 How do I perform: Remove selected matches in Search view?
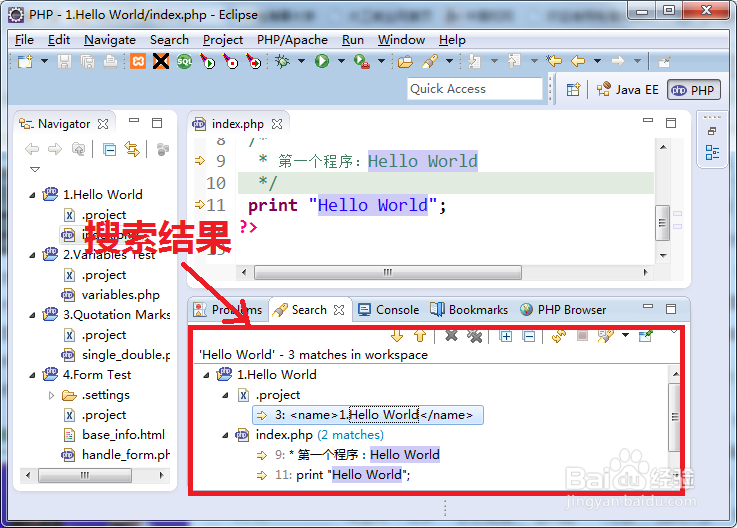451,336
